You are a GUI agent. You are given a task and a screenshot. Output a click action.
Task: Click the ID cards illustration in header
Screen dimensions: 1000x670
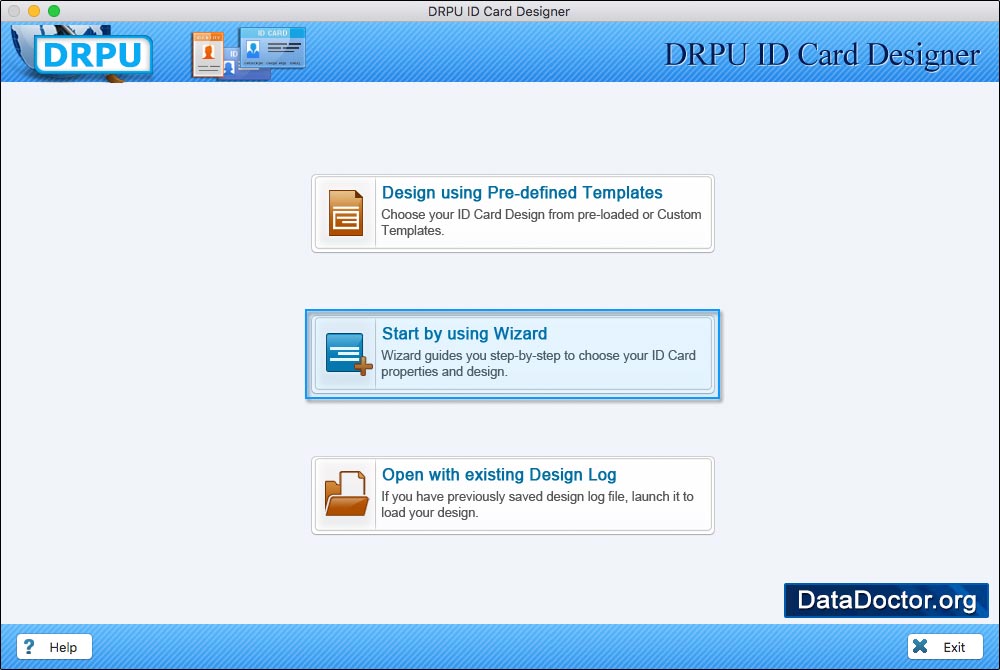pos(248,54)
